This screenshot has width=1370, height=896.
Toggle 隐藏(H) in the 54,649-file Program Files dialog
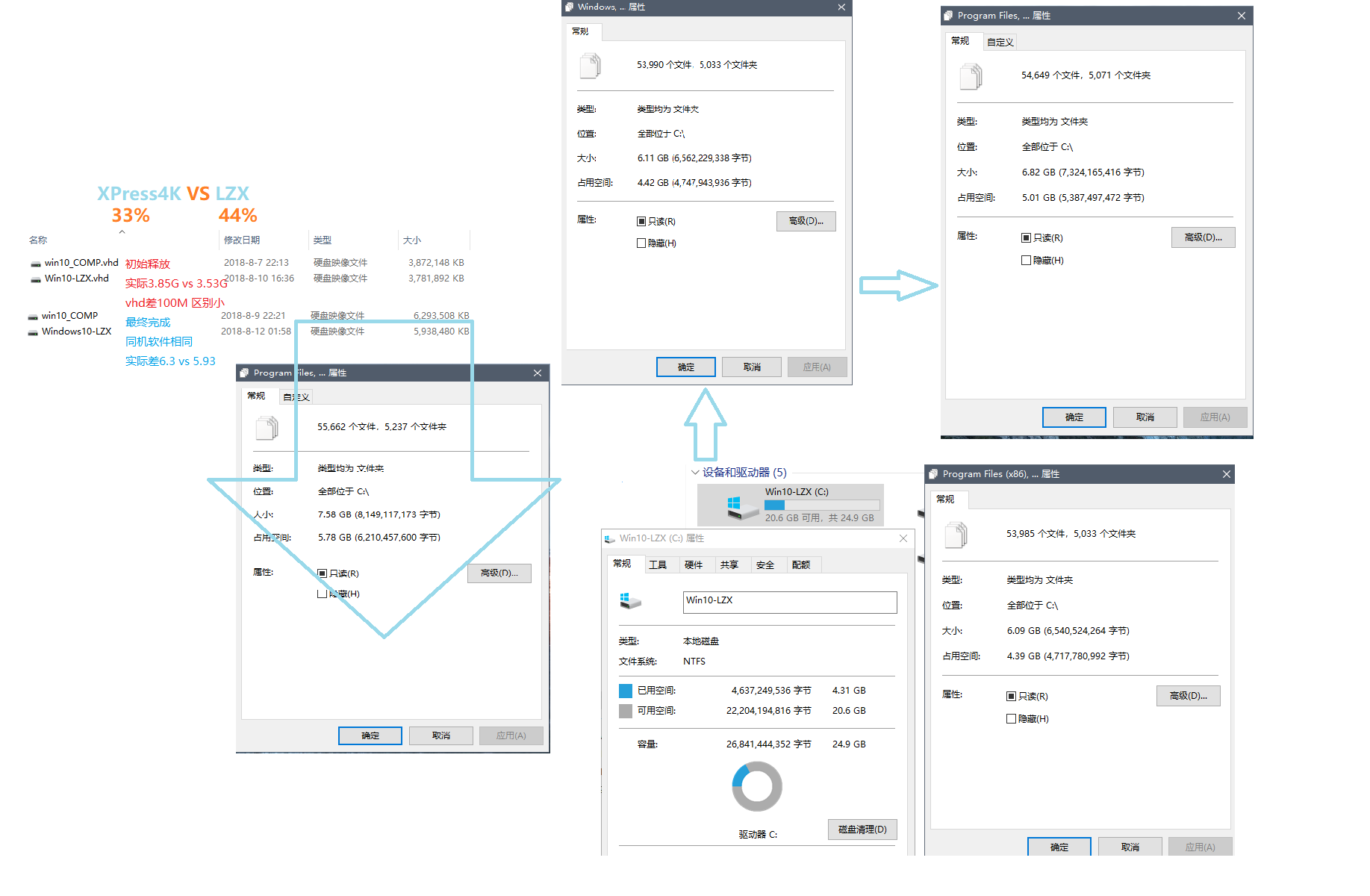[x=1027, y=261]
